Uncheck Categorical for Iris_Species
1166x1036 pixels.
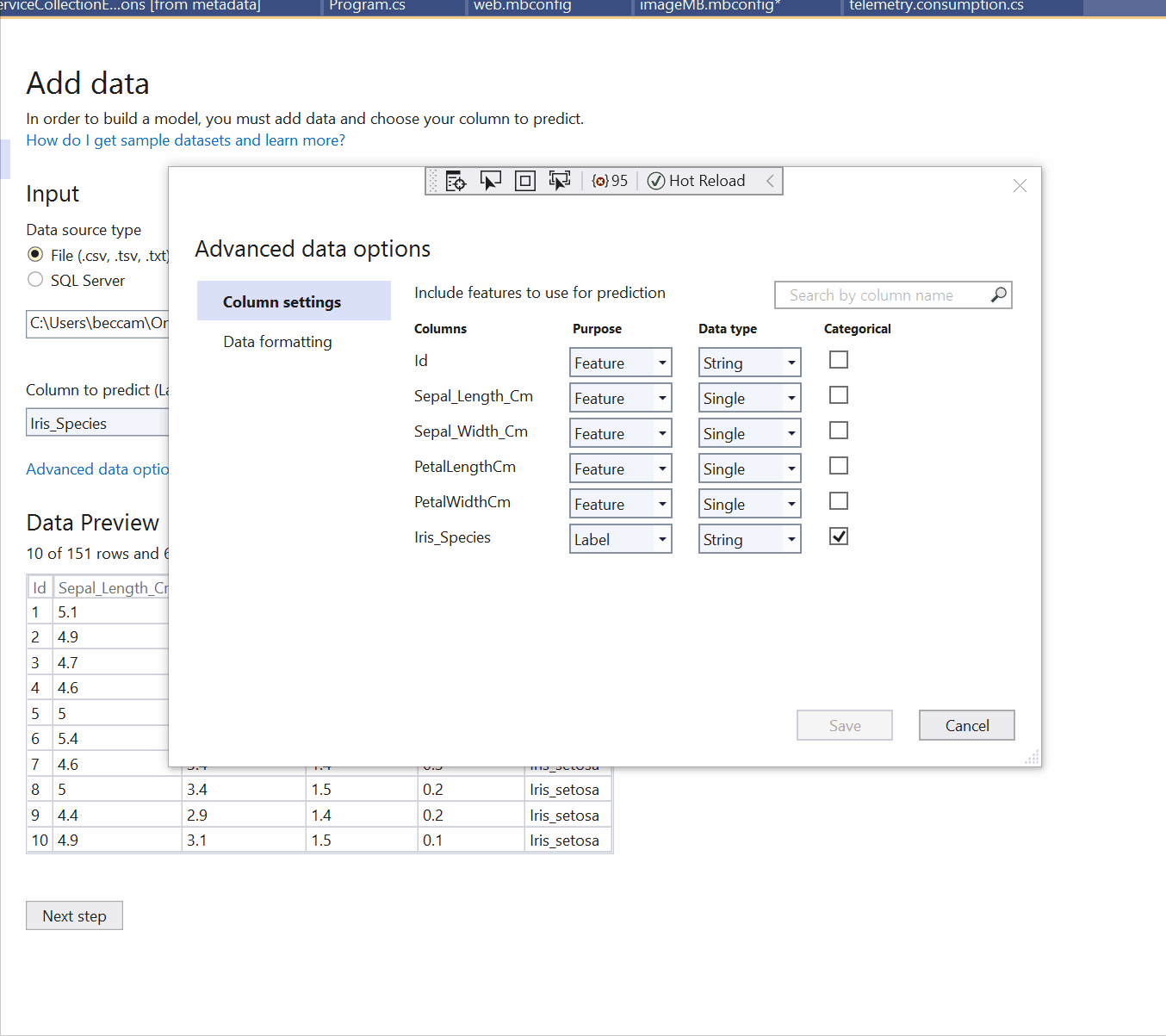pyautogui.click(x=838, y=536)
